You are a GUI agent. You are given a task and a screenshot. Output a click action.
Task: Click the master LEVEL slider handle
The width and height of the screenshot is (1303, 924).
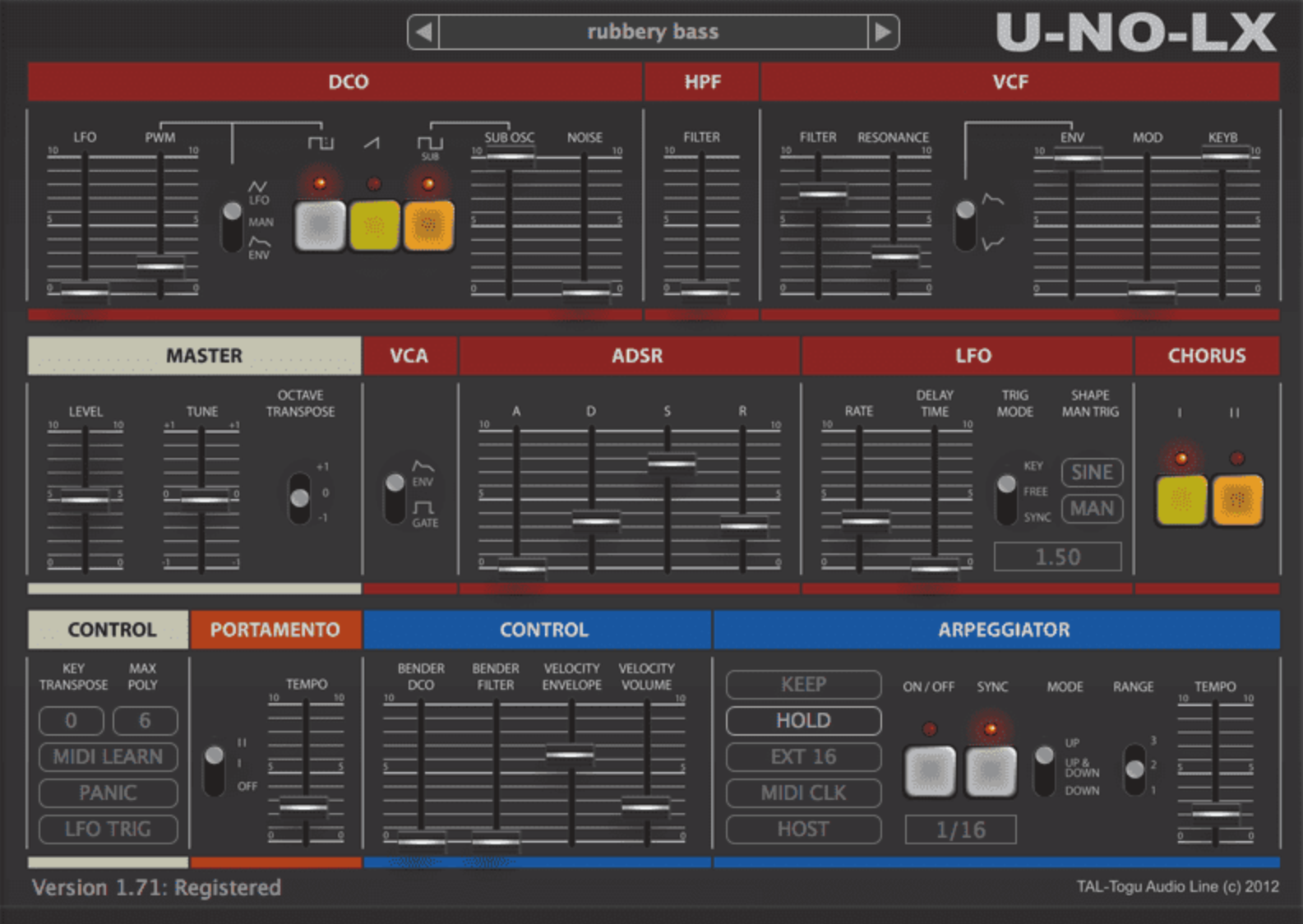85,498
